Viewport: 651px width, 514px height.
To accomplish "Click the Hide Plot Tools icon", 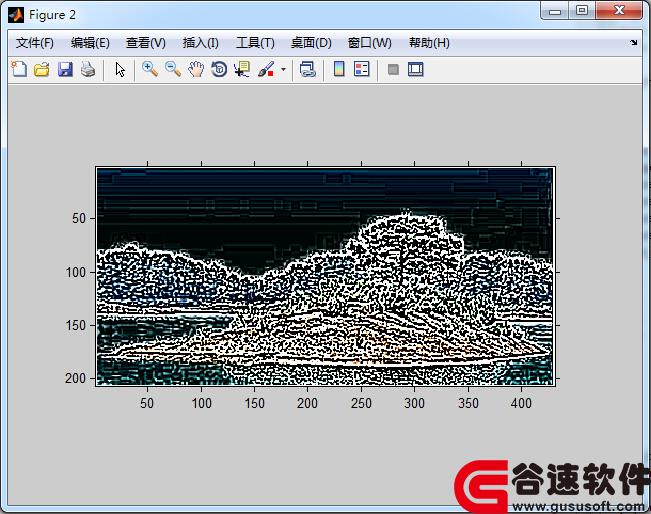I will pyautogui.click(x=393, y=69).
